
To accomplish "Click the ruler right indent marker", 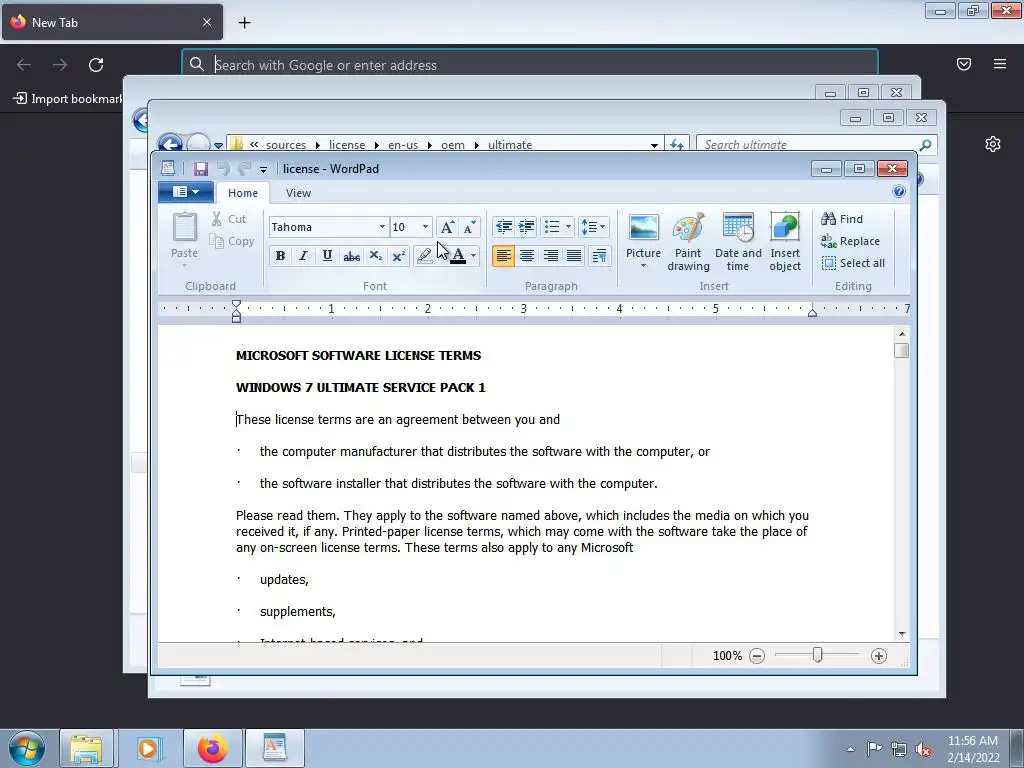I will tap(812, 312).
